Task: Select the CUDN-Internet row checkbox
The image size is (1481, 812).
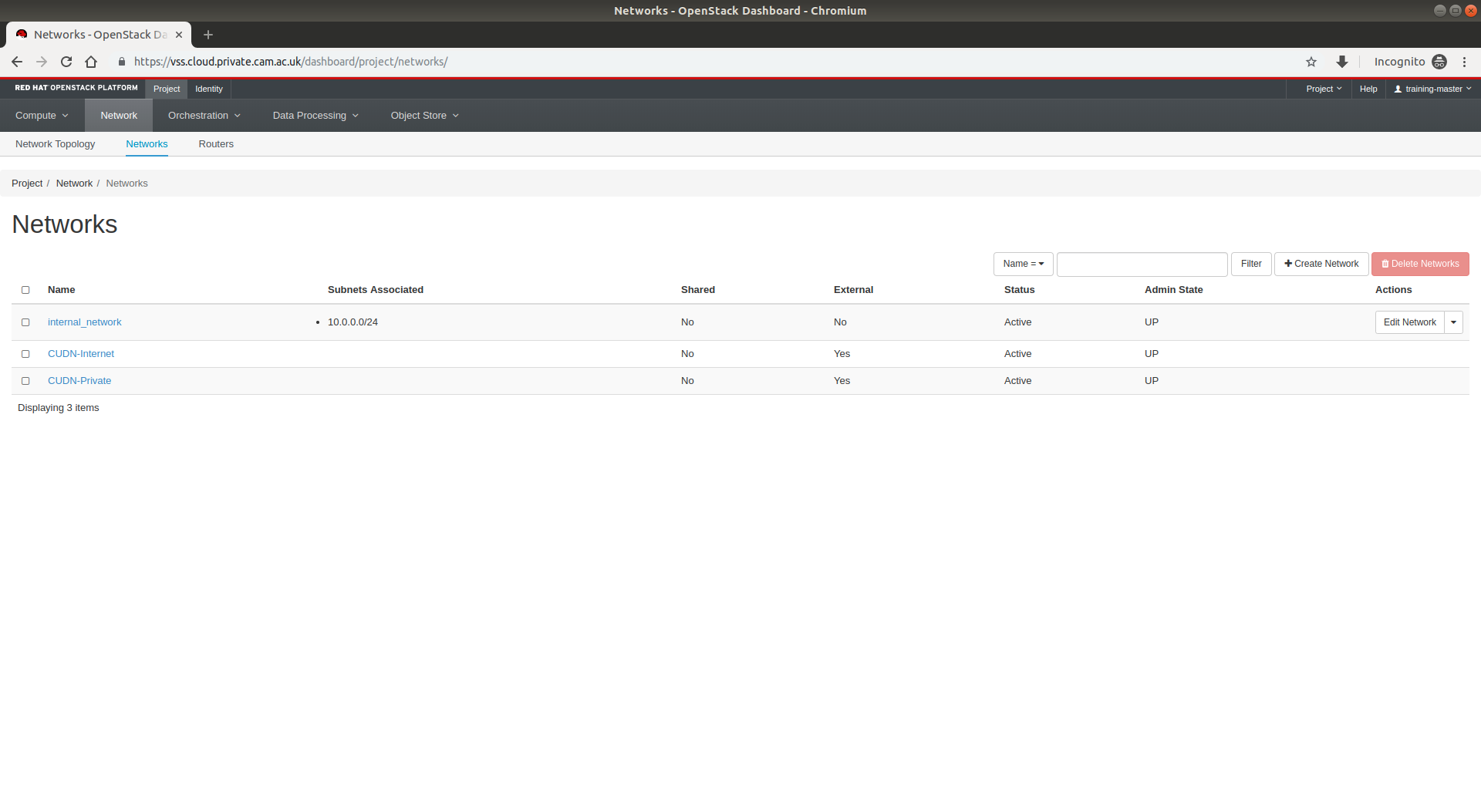Action: tap(25, 354)
